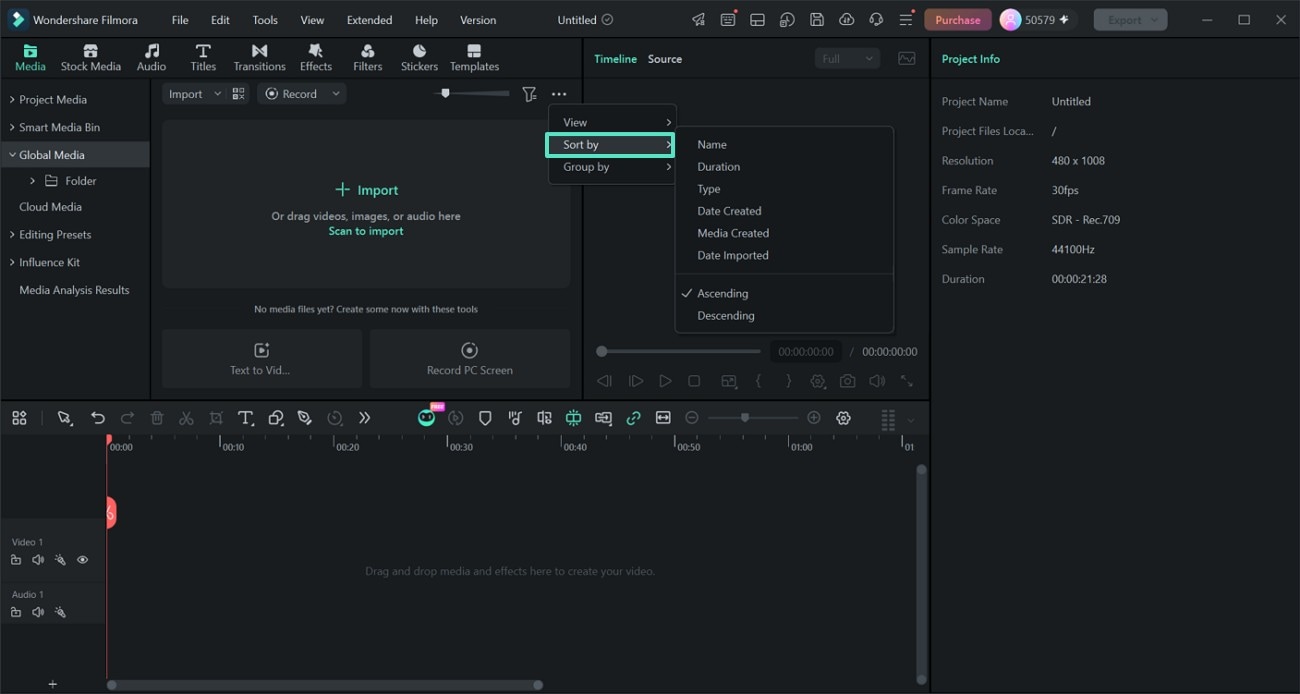The height and width of the screenshot is (694, 1300).
Task: Click the Play button in preview
Action: point(665,381)
